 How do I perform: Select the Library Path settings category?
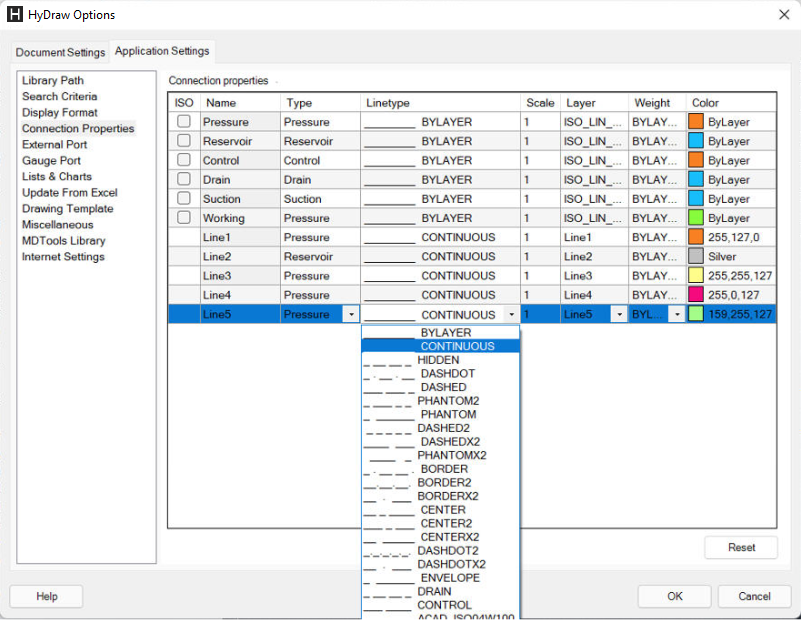tap(51, 80)
